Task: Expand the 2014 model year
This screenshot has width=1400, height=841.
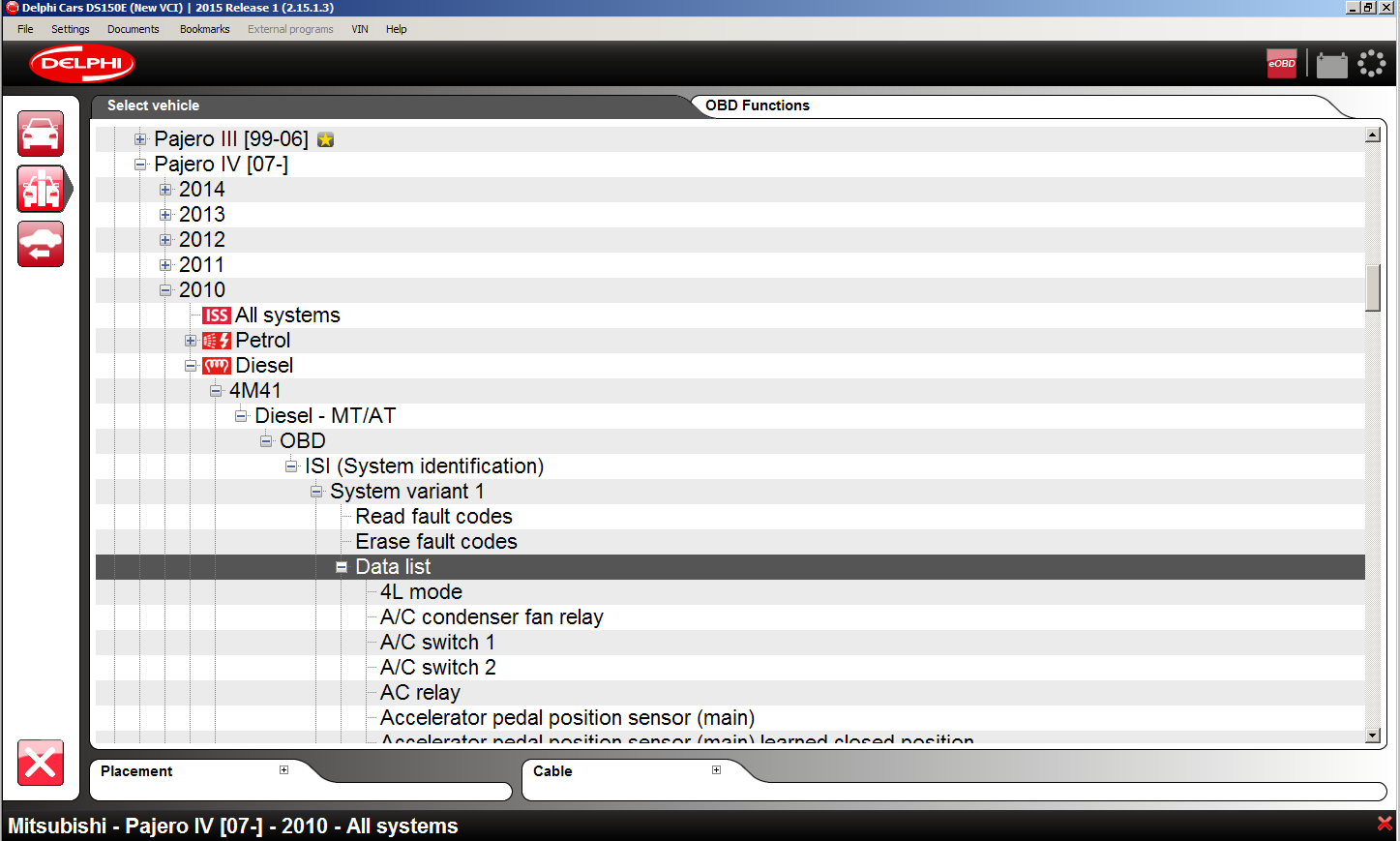Action: tap(165, 190)
